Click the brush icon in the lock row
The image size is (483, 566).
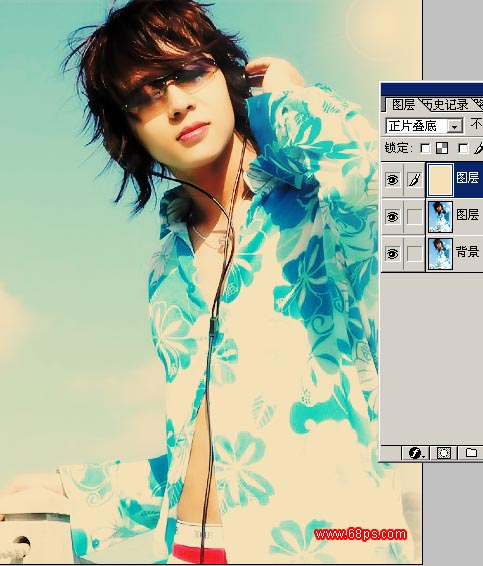pos(479,148)
